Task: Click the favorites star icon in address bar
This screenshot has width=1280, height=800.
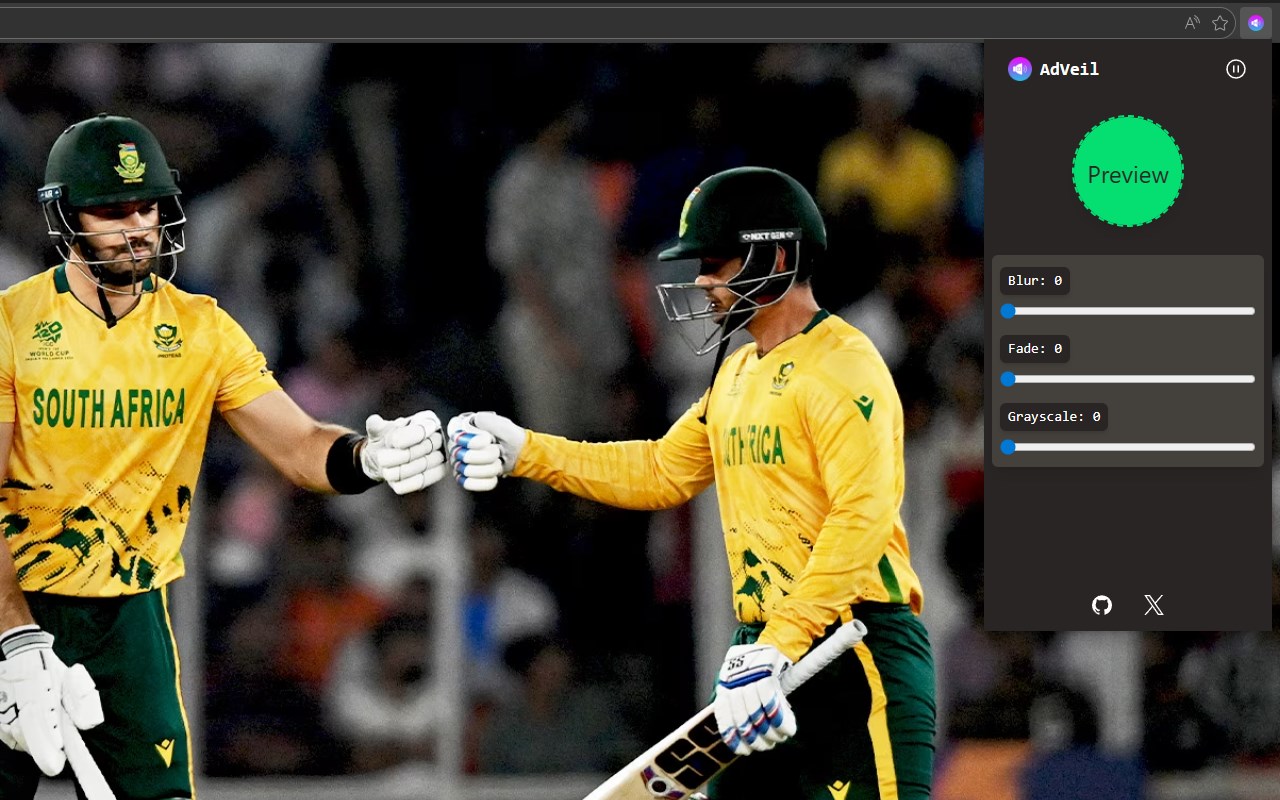Action: (x=1220, y=23)
